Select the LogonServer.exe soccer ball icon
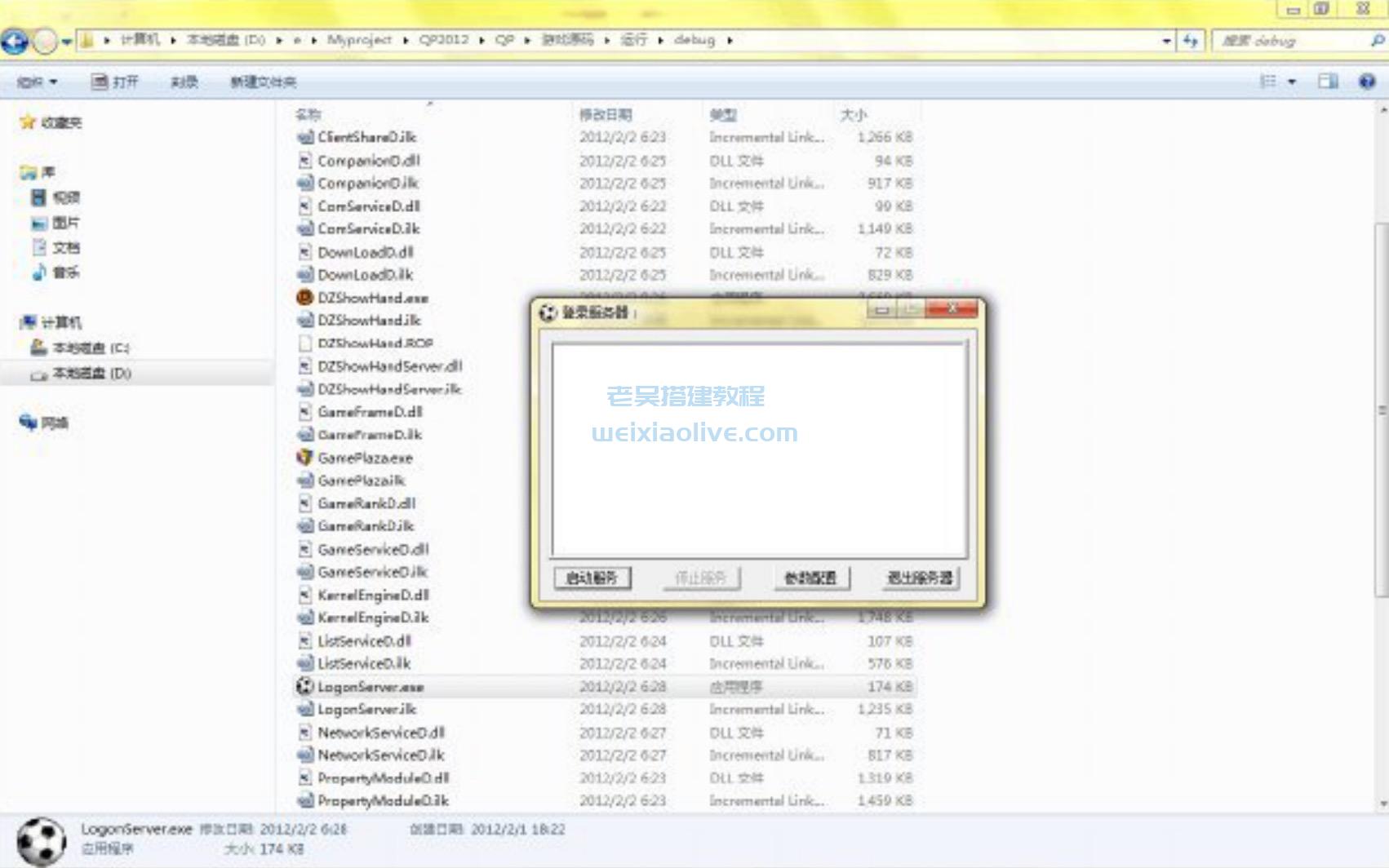This screenshot has height=868, width=1389. [x=304, y=688]
